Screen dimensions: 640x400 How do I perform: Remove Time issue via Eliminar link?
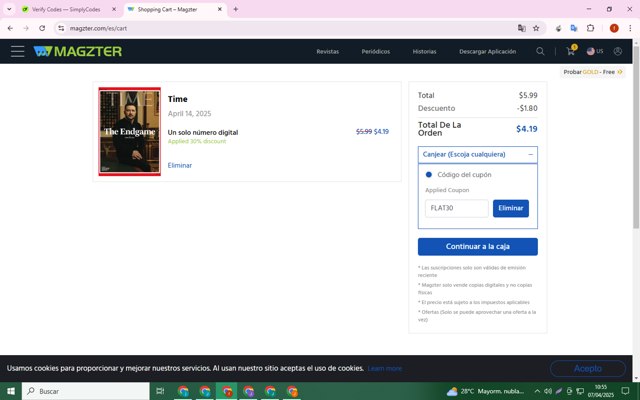pyautogui.click(x=180, y=165)
